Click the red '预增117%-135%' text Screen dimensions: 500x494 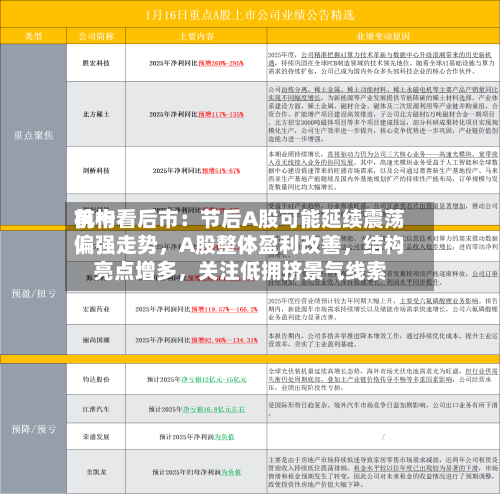pyautogui.click(x=221, y=114)
